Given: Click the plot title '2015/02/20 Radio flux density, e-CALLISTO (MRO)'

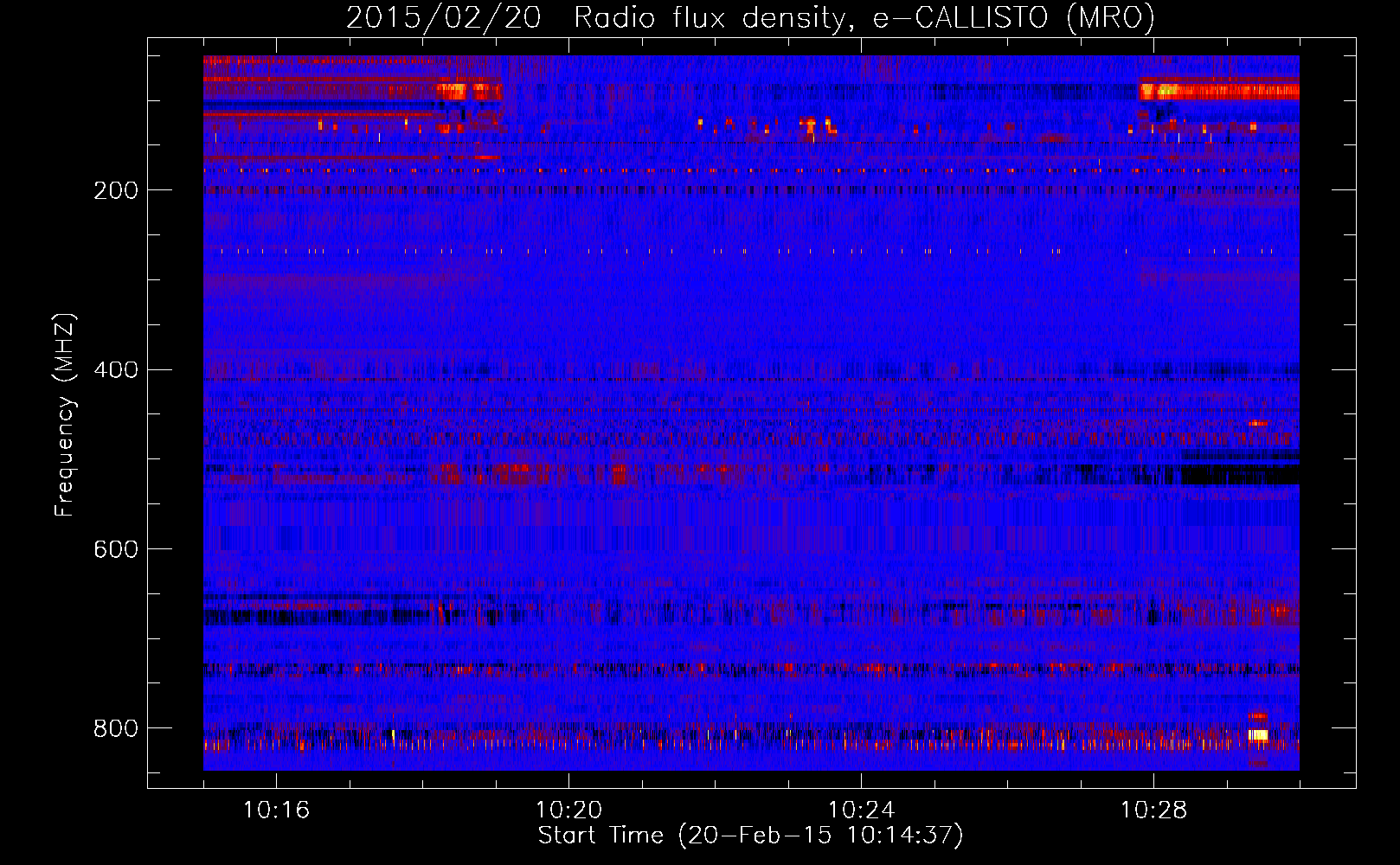Looking at the screenshot, I should coord(750,17).
